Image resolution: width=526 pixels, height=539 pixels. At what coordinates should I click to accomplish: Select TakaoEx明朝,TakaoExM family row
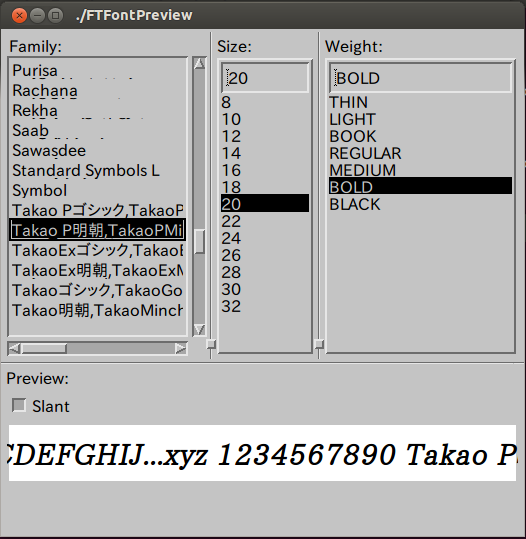point(98,270)
